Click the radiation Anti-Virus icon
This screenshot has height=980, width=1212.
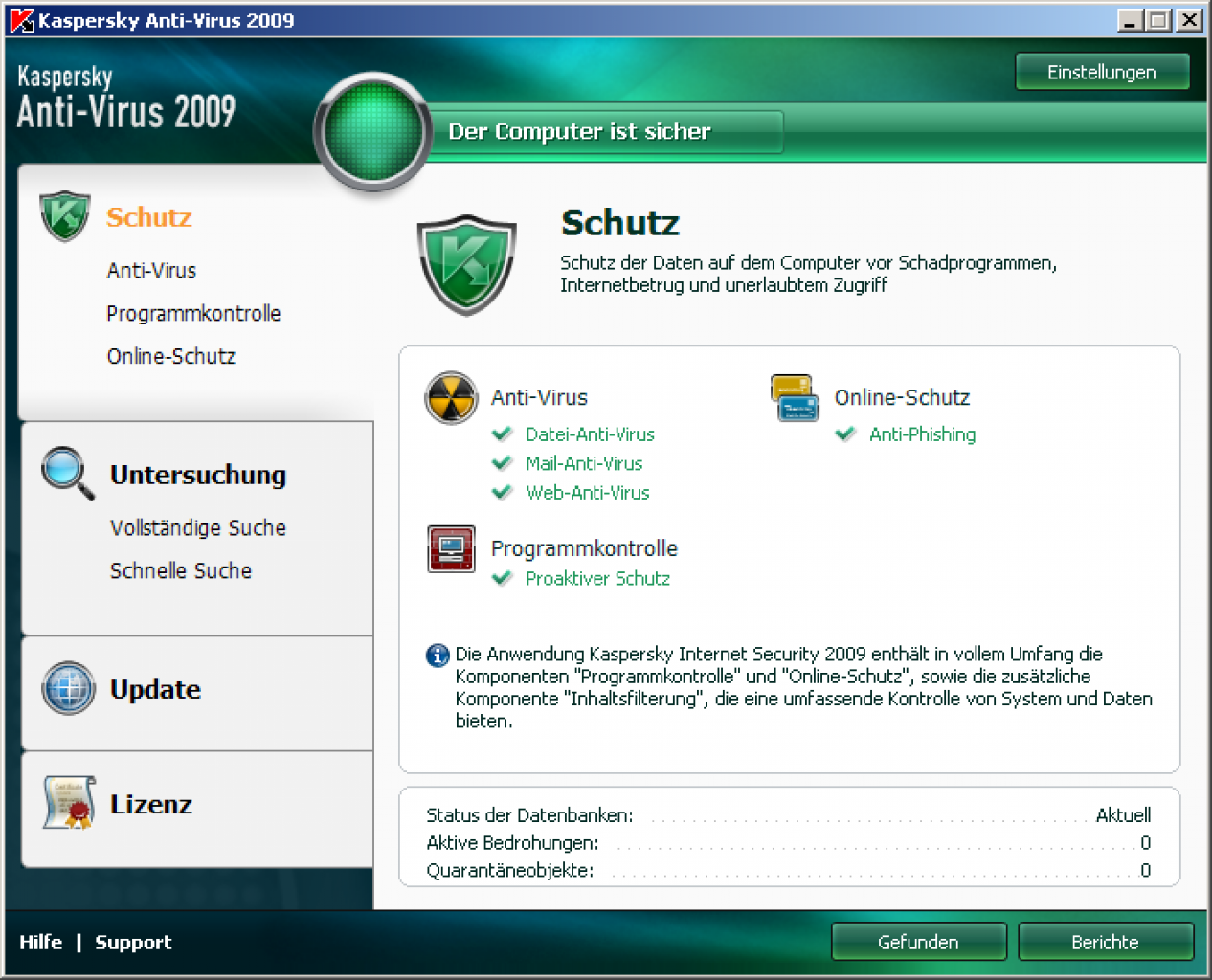click(451, 398)
